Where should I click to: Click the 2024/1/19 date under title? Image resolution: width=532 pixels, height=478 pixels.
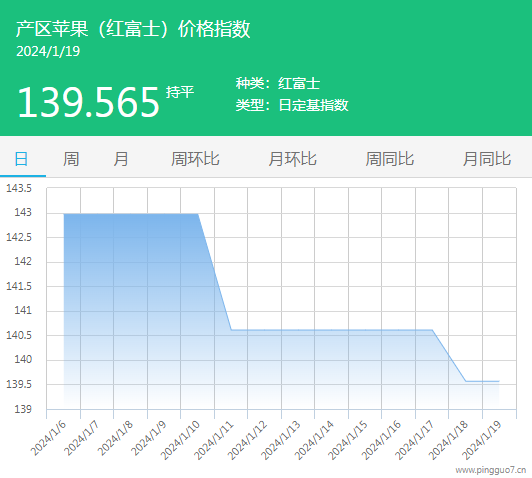tap(48, 52)
